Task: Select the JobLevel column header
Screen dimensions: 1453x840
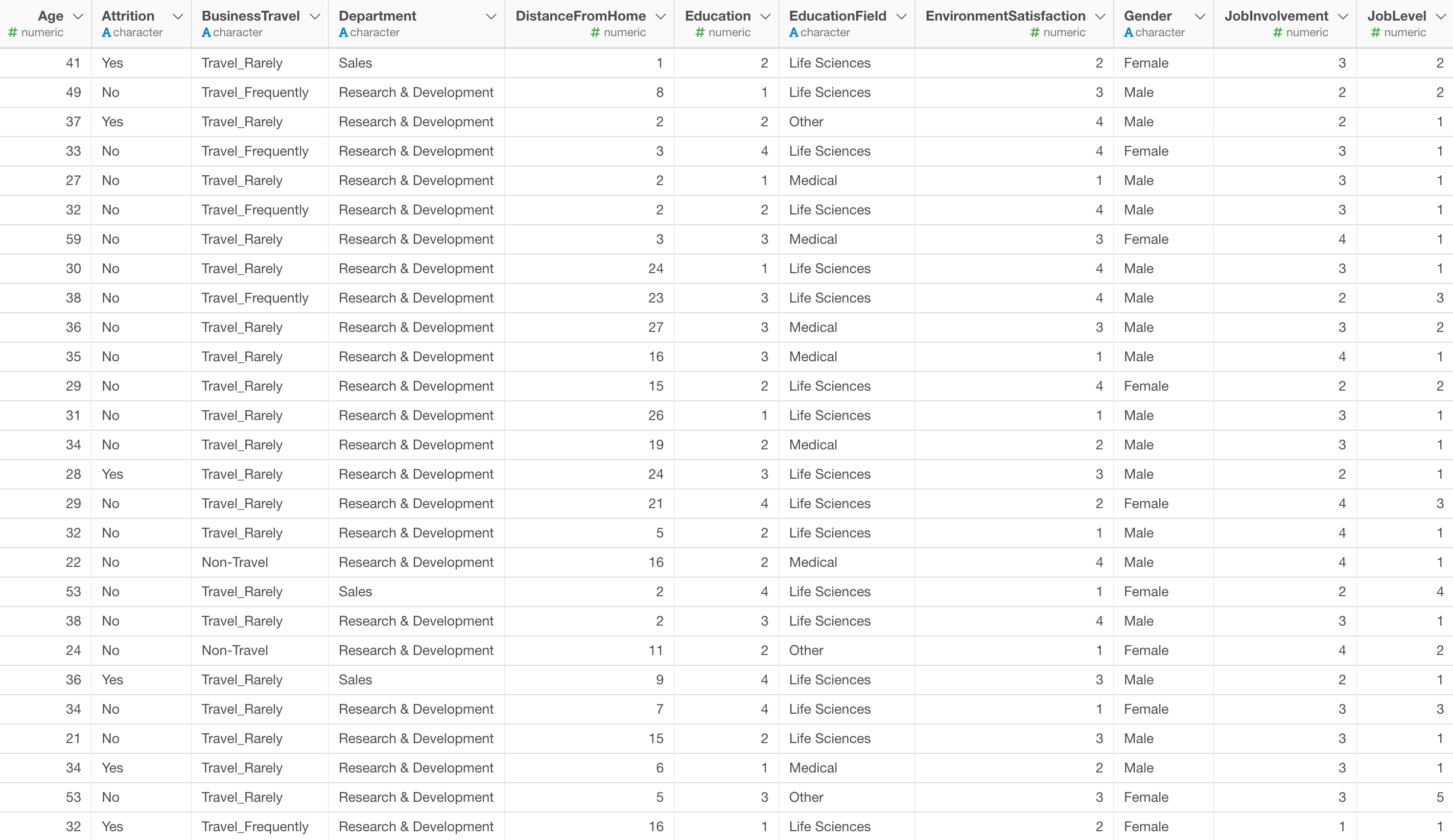Action: coord(1404,23)
